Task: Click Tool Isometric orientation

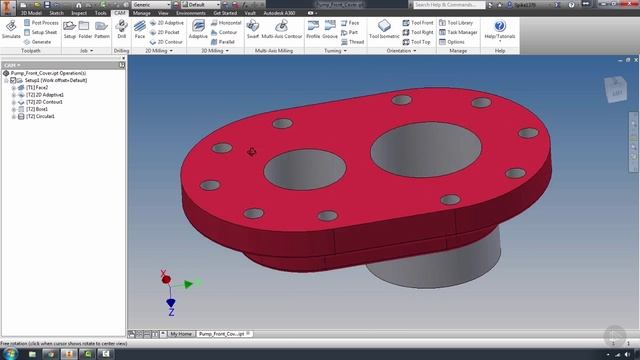Action: (x=384, y=29)
